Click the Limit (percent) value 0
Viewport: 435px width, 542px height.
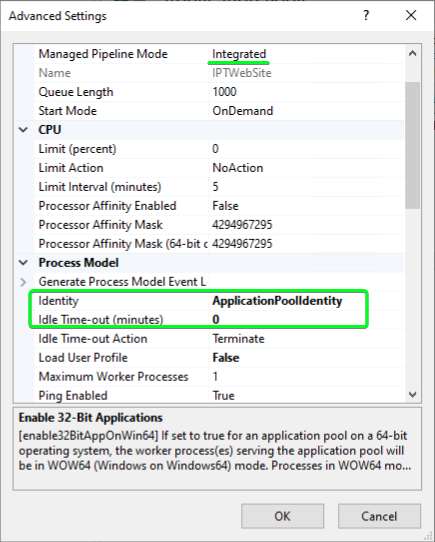point(215,149)
